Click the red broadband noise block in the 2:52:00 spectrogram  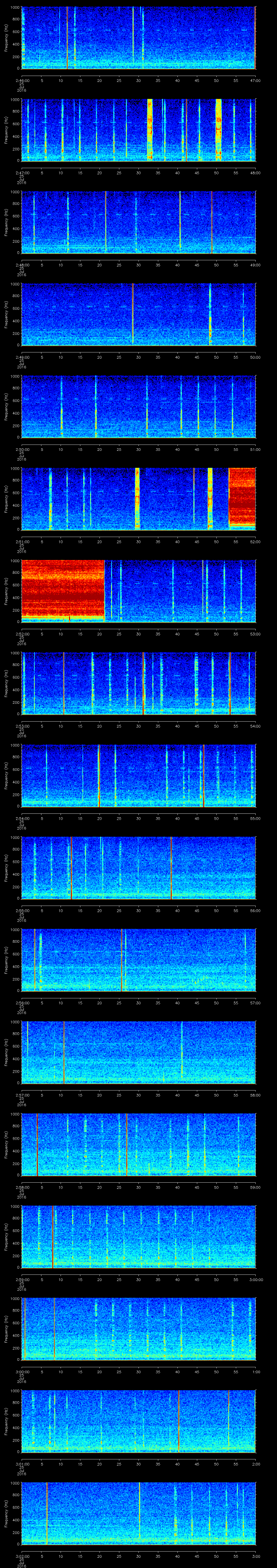coord(63,590)
